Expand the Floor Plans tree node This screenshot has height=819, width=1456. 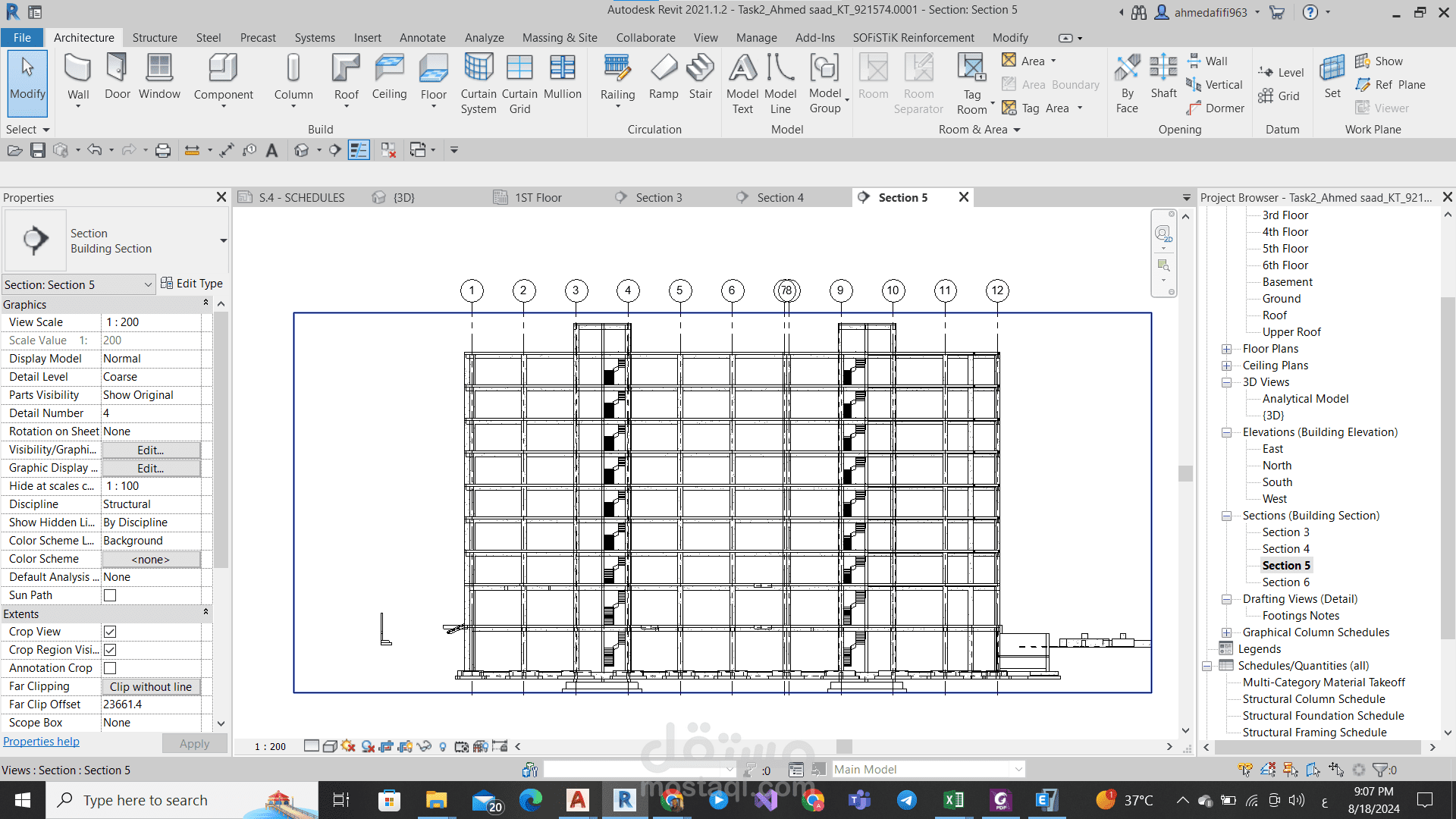[x=1226, y=349]
